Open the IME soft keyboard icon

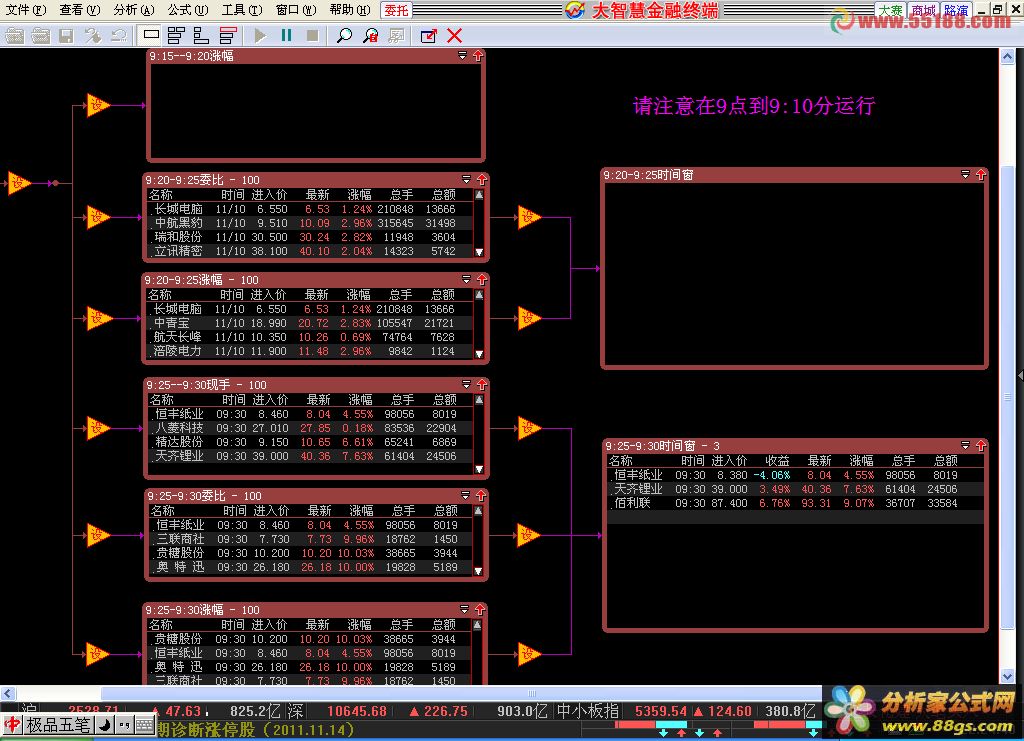click(145, 725)
